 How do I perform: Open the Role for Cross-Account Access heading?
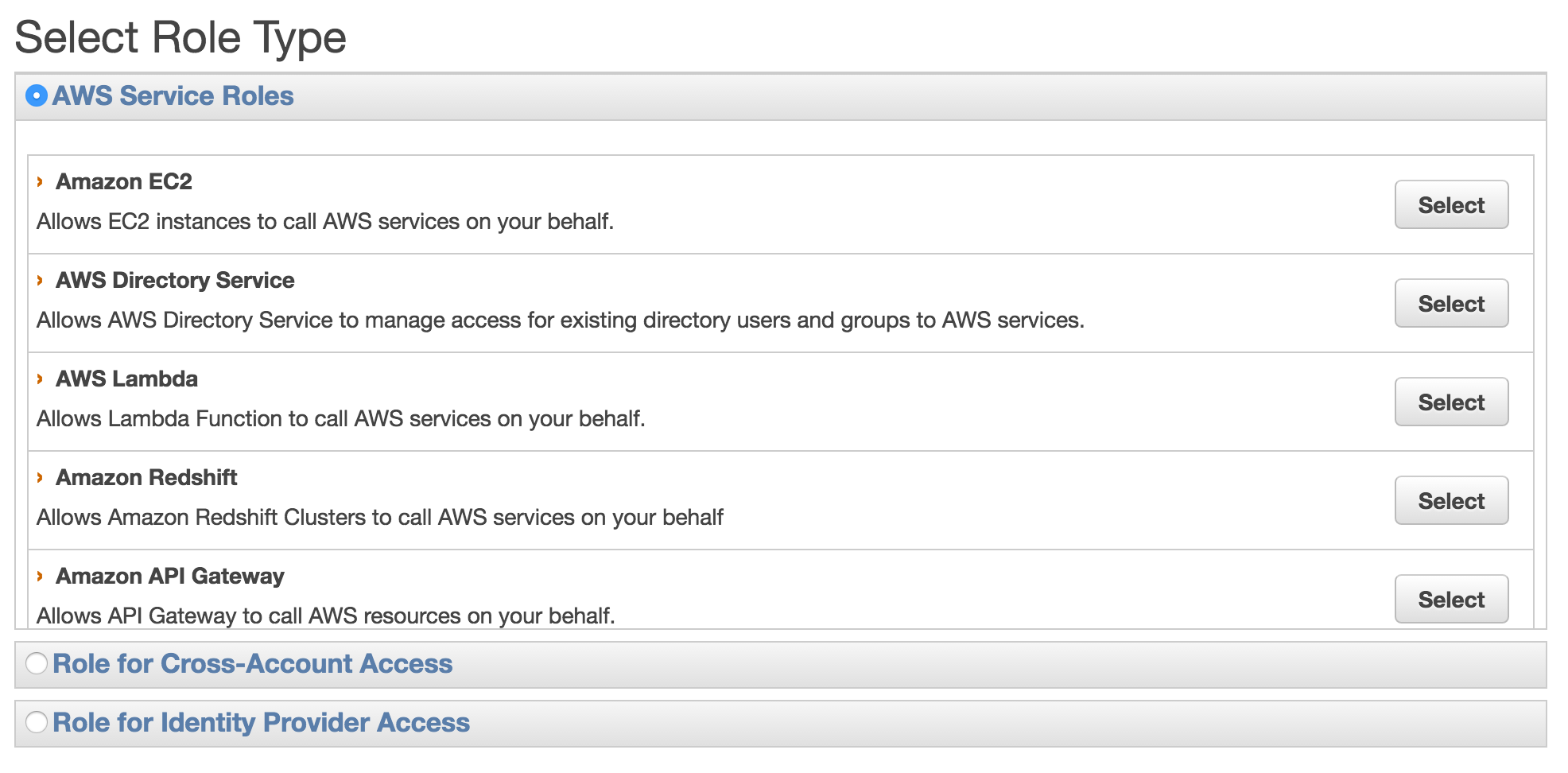point(253,663)
